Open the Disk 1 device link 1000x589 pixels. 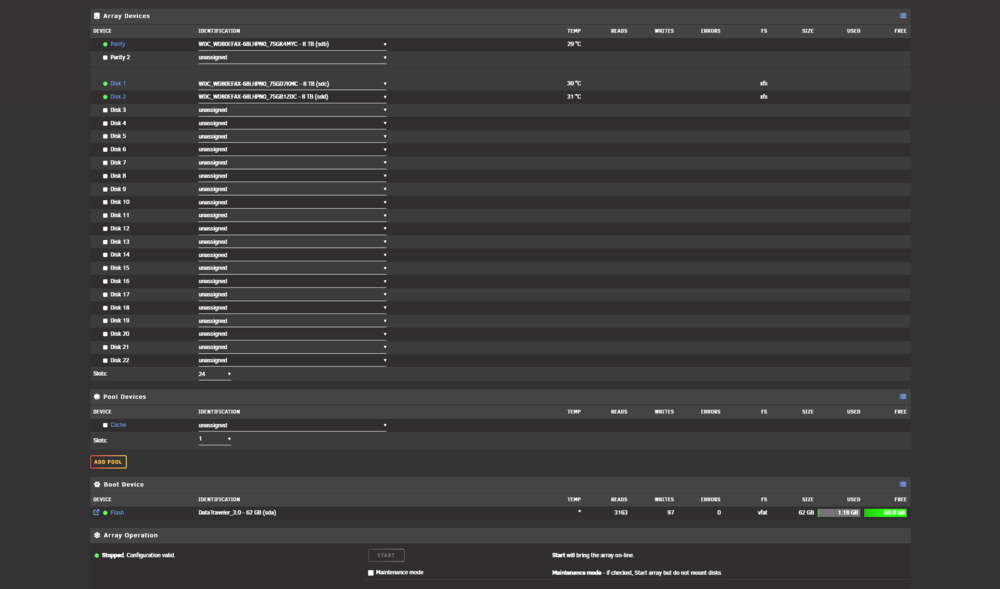pyautogui.click(x=118, y=84)
